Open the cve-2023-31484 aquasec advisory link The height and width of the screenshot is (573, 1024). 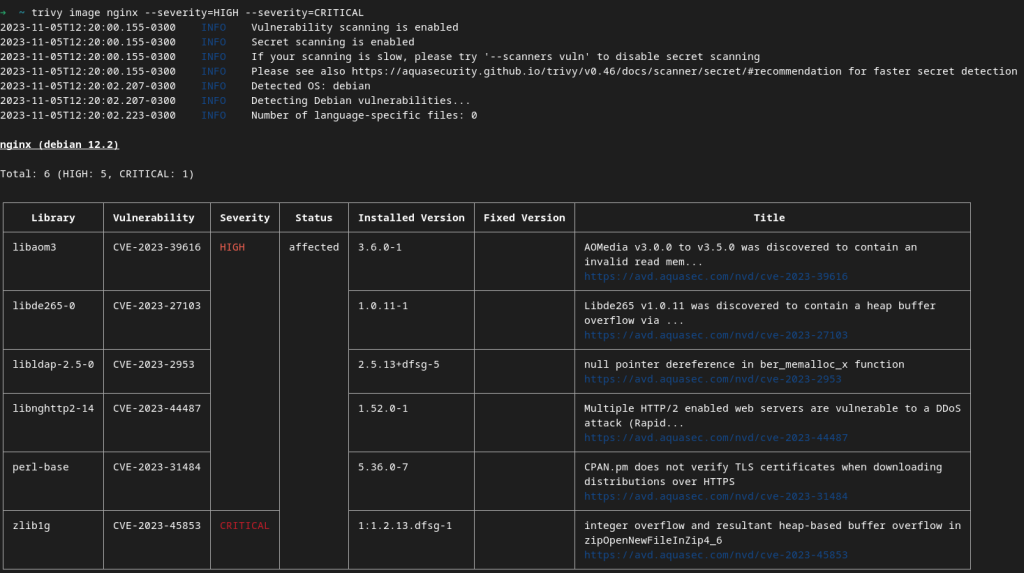pos(715,497)
